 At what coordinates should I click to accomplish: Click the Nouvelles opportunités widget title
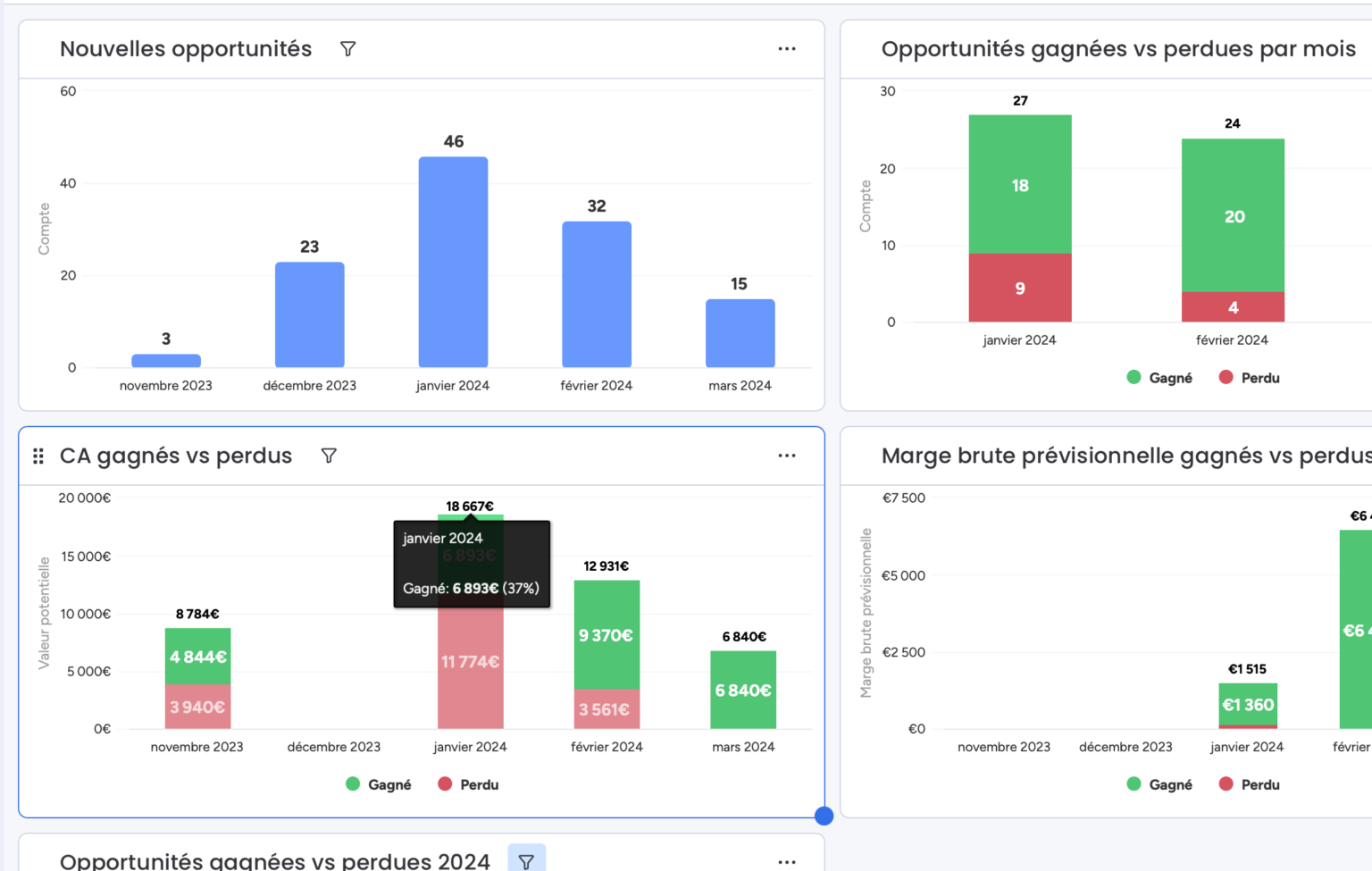[x=186, y=49]
